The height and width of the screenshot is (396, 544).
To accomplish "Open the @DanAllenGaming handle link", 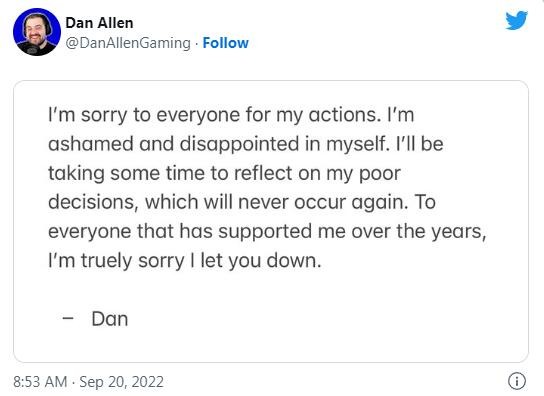I will pyautogui.click(x=128, y=43).
